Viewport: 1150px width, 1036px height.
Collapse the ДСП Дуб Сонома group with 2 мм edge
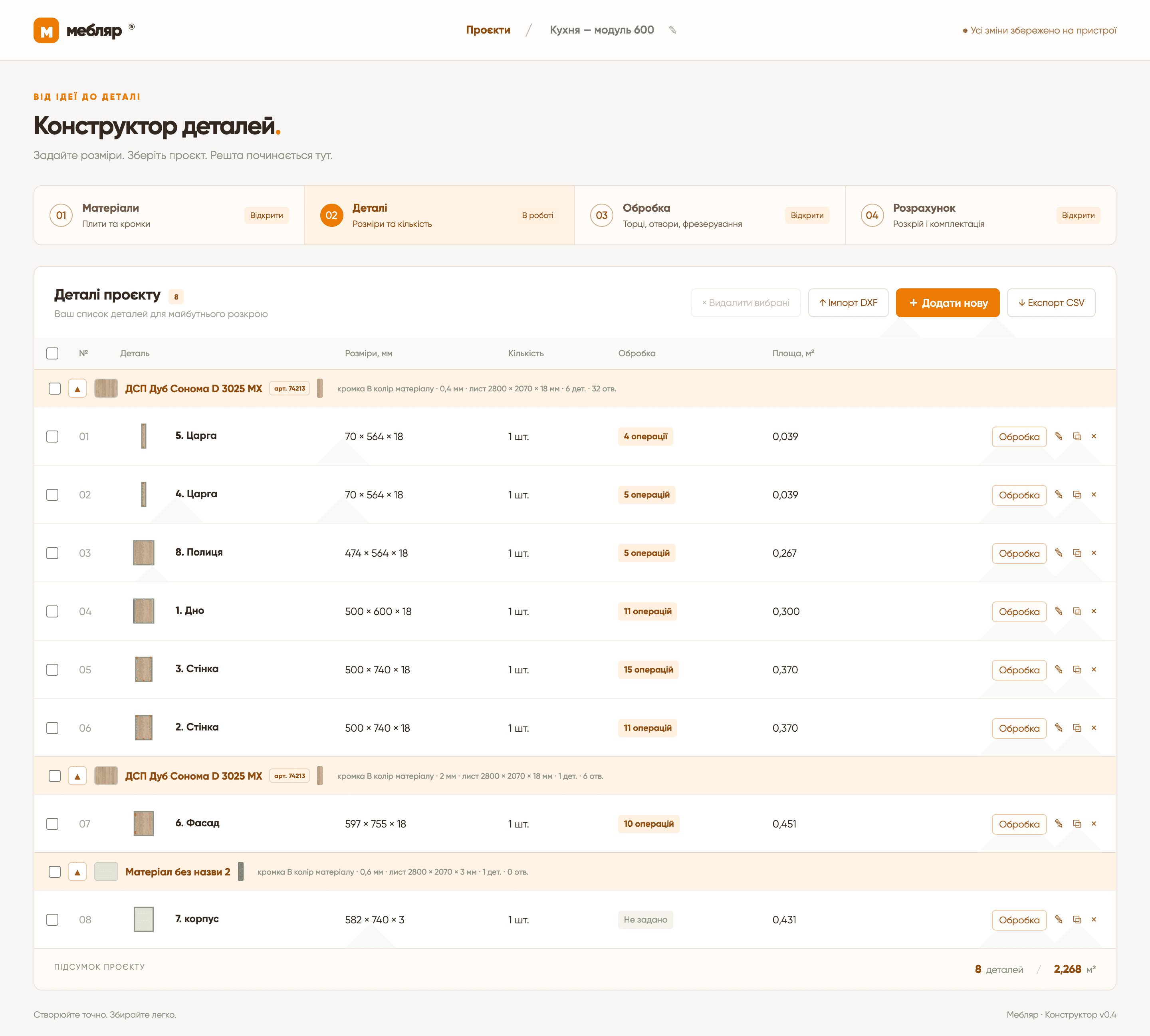point(77,776)
